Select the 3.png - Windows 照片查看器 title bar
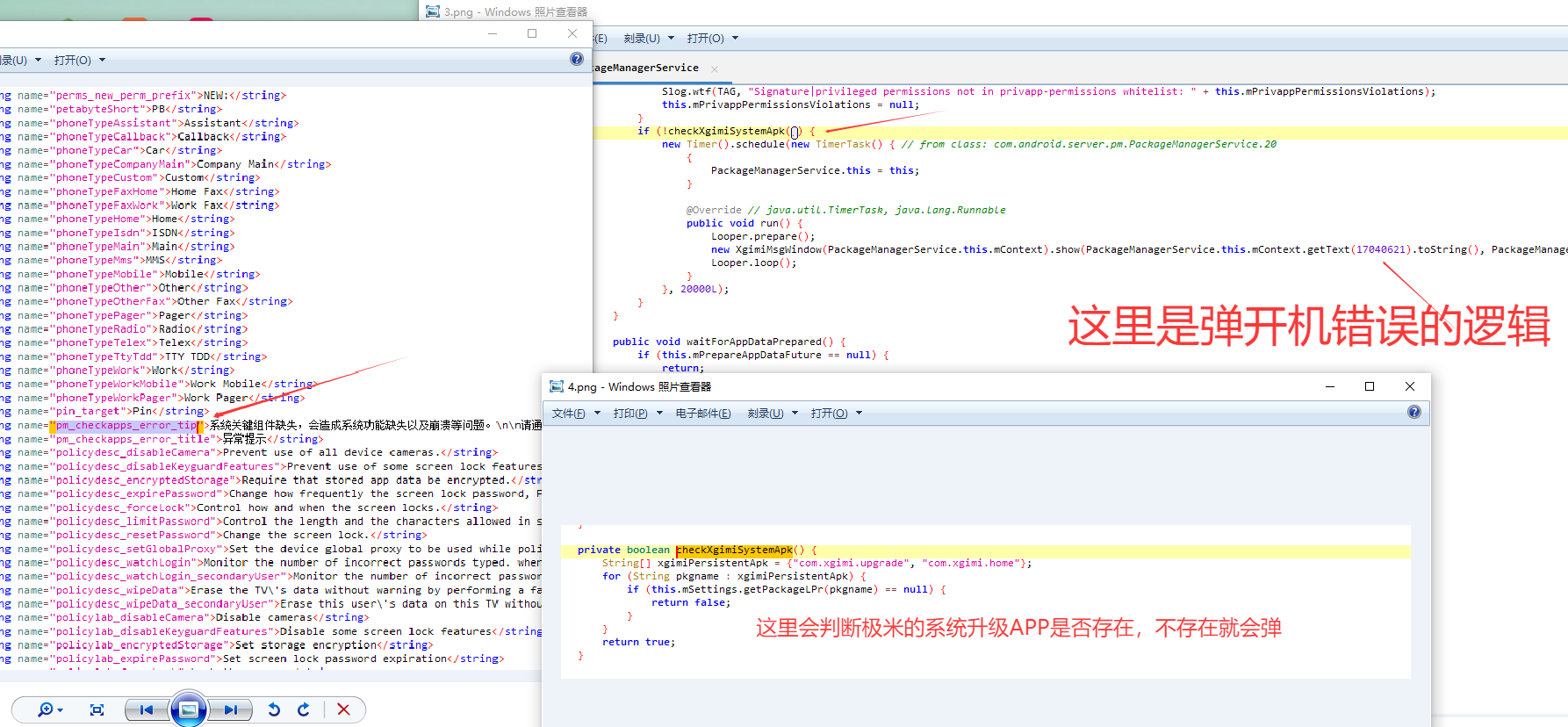Viewport: 1568px width, 727px height. (x=515, y=11)
